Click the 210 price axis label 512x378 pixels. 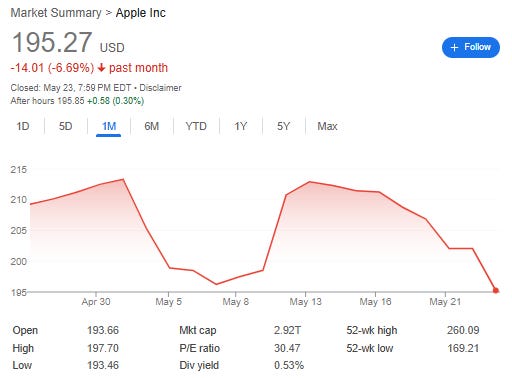19,200
